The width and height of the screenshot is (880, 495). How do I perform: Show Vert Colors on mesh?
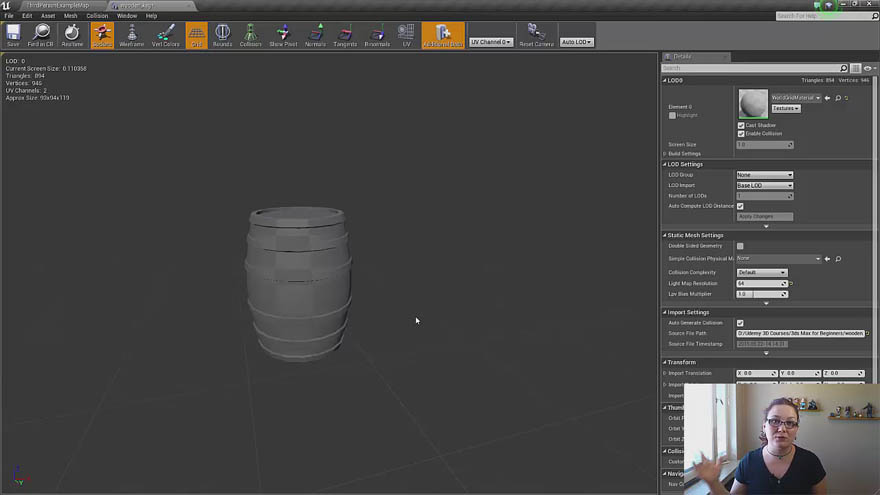pyautogui.click(x=166, y=35)
